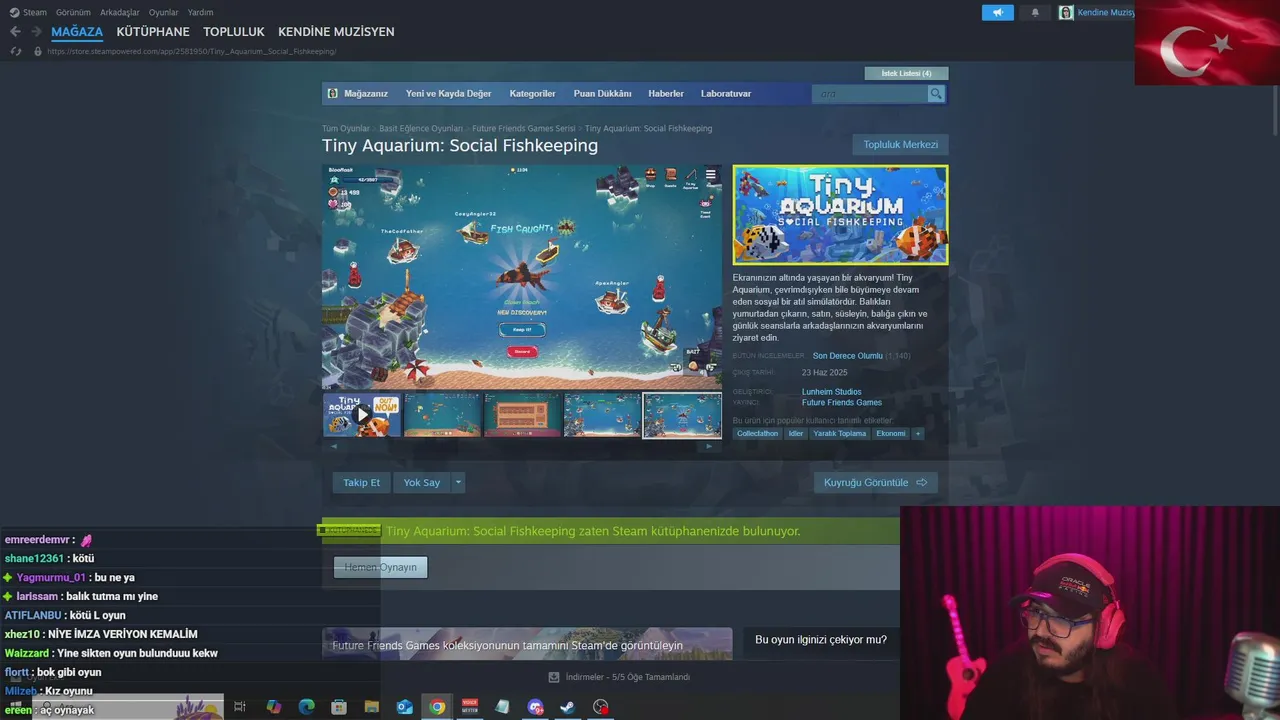The height and width of the screenshot is (720, 1280).
Task: Go back with the left arrow
Action: point(15,32)
